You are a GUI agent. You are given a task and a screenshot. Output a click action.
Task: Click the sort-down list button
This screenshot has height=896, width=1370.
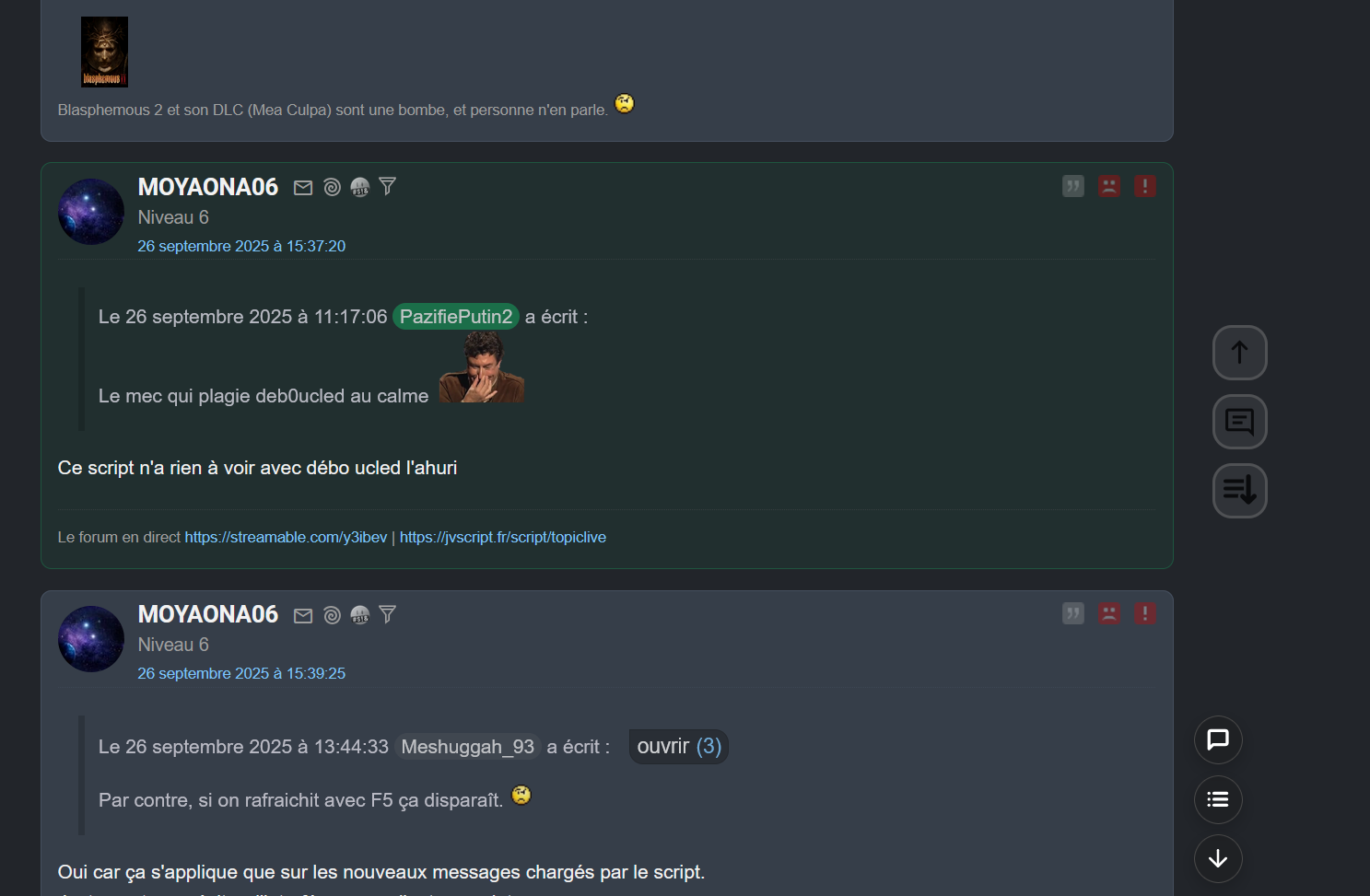pos(1240,491)
